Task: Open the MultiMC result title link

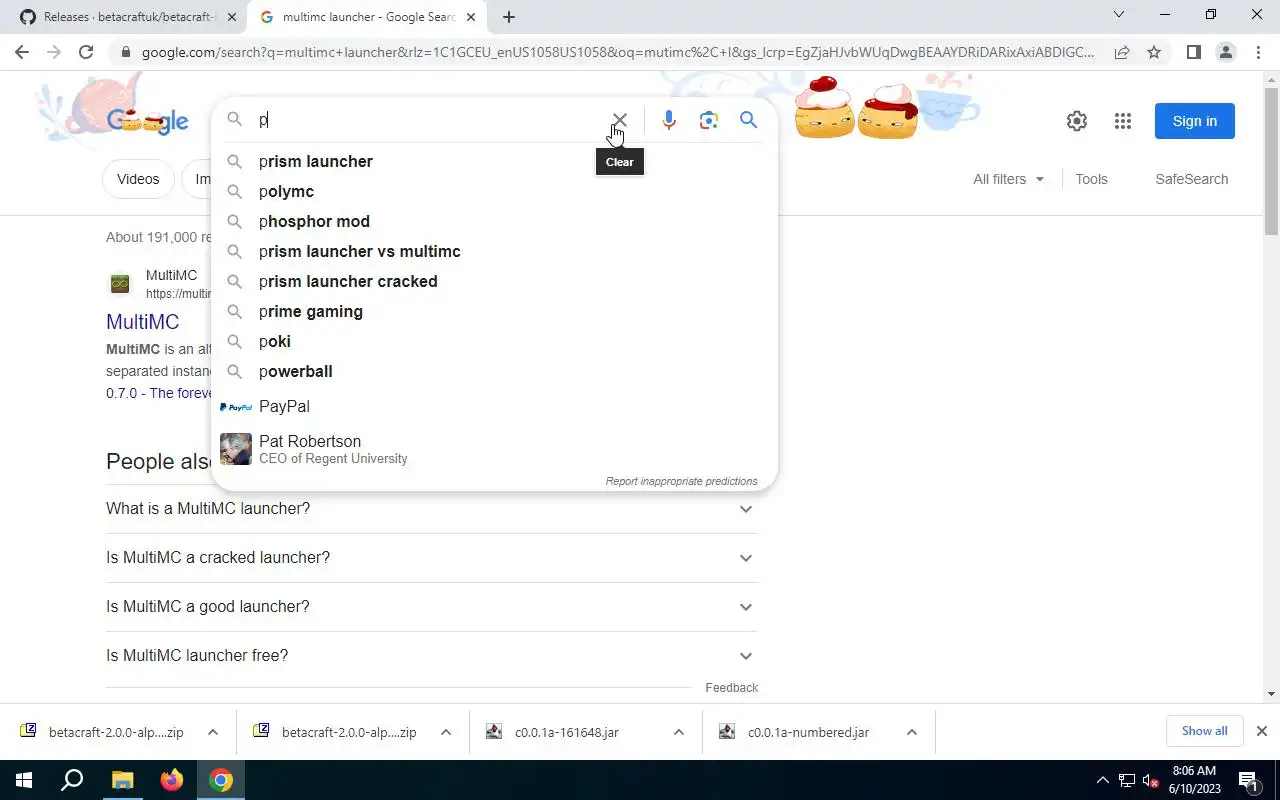Action: 143,322
